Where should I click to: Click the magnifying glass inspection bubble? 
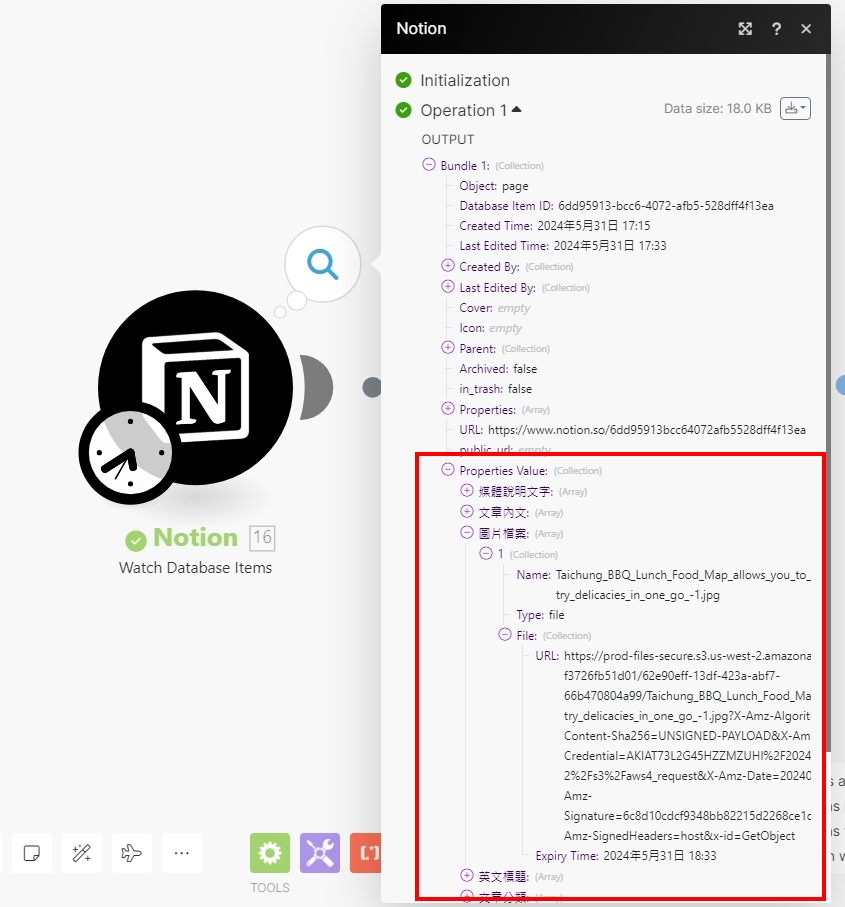(x=321, y=263)
